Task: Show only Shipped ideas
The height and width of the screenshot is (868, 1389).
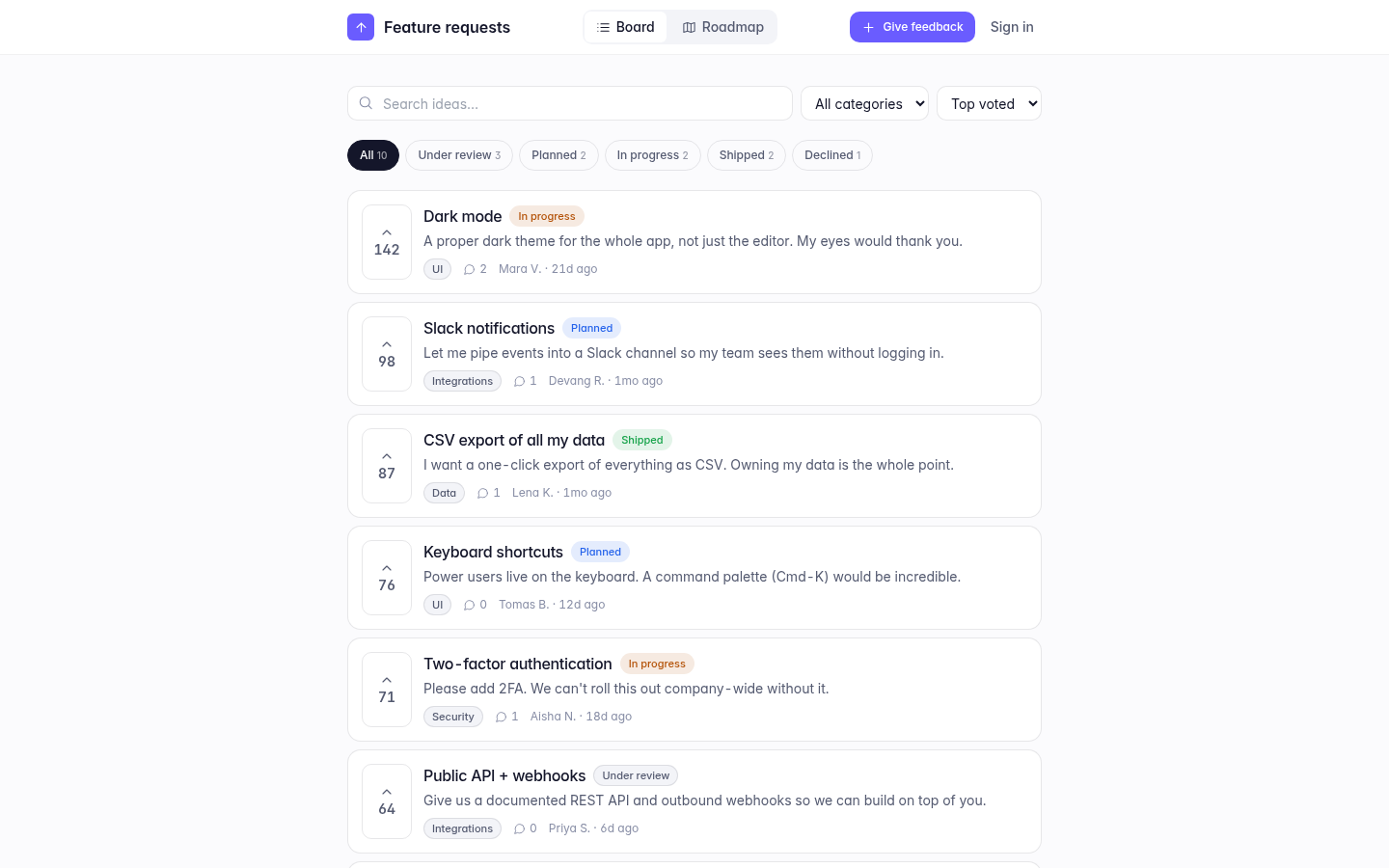Action: tap(747, 155)
